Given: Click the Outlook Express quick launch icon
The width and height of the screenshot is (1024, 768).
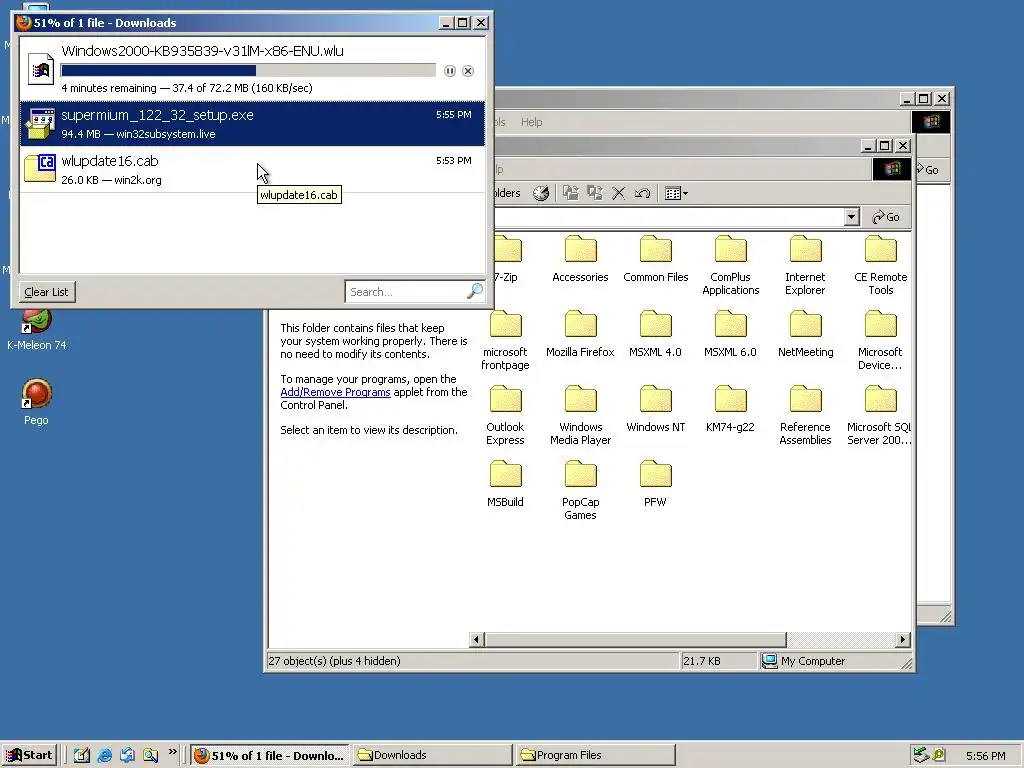Looking at the screenshot, I should pos(127,755).
